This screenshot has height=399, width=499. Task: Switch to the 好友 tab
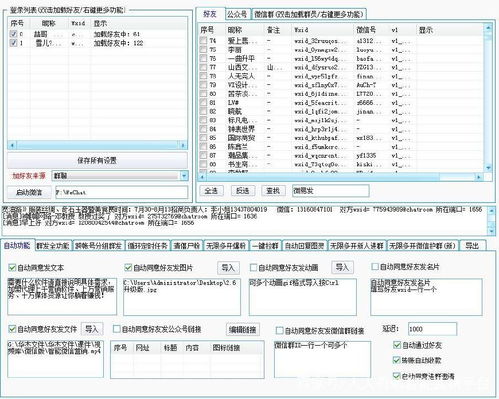click(x=210, y=14)
